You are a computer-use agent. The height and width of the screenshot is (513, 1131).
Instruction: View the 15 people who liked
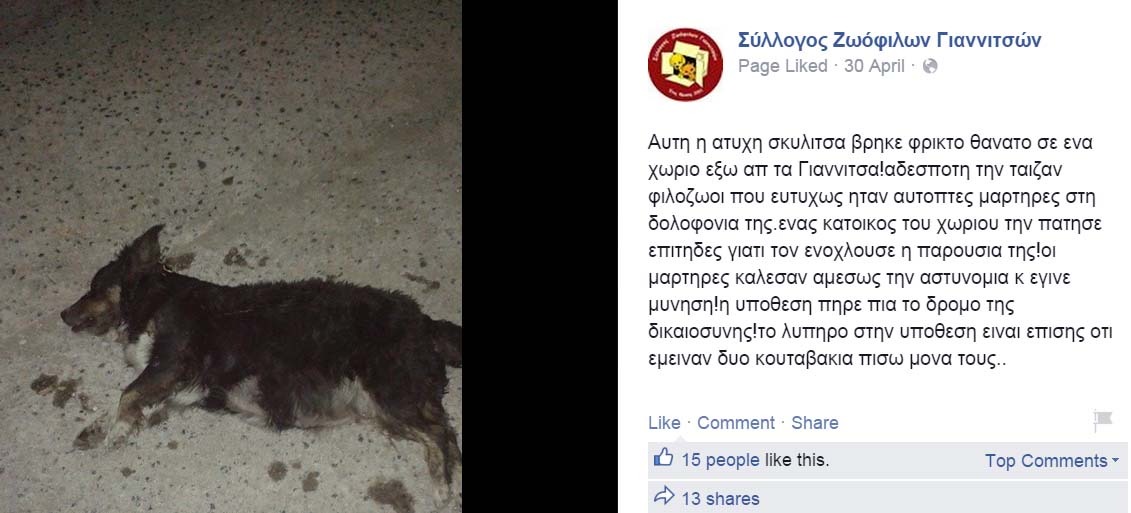[x=720, y=460]
